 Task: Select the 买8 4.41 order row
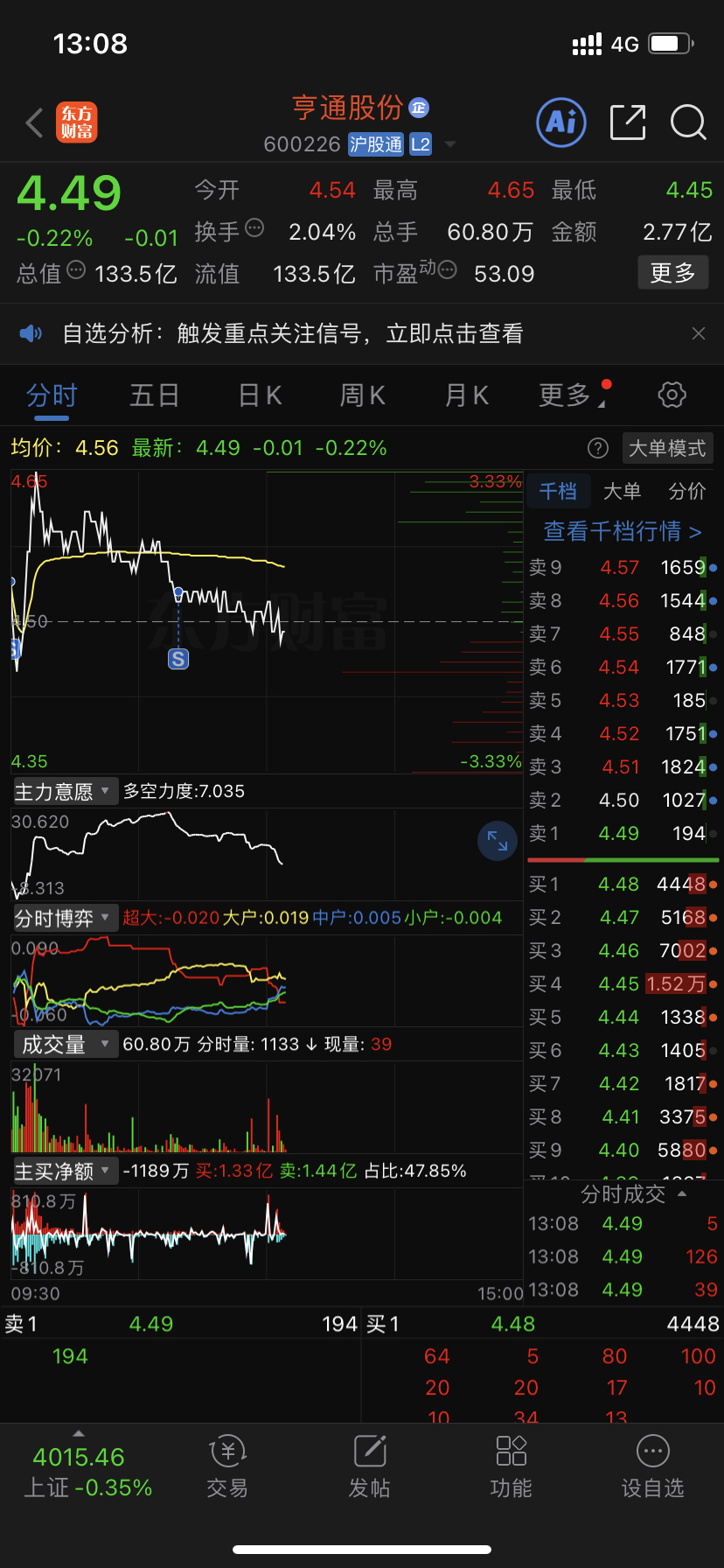[x=623, y=1117]
